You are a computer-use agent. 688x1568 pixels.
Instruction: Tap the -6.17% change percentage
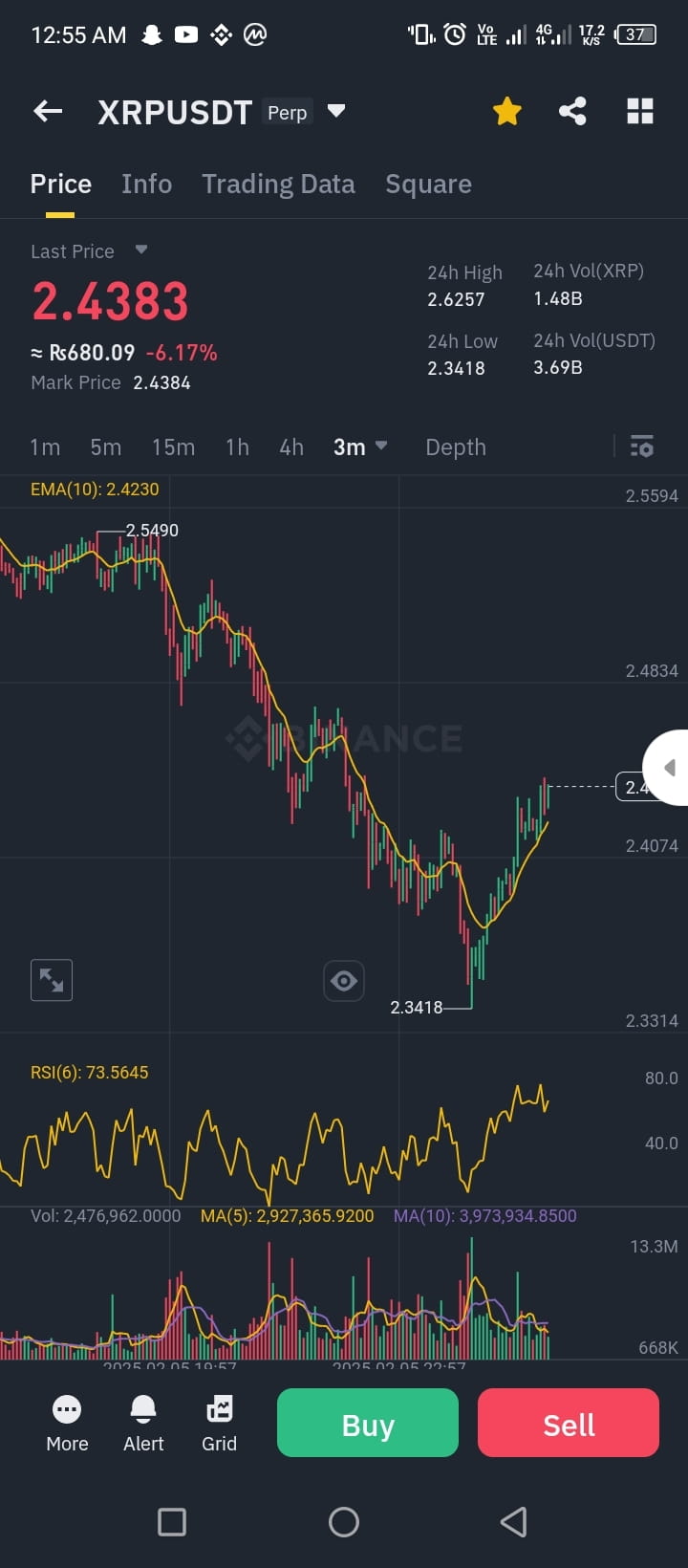(x=182, y=353)
